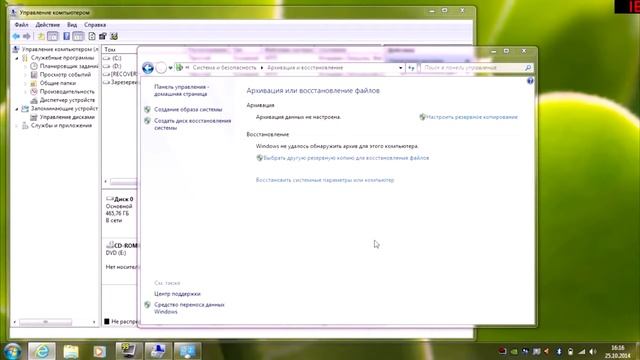This screenshot has width=640, height=360.
Task: Click the Back arrow in Computer Management toolbar
Action: [16, 36]
